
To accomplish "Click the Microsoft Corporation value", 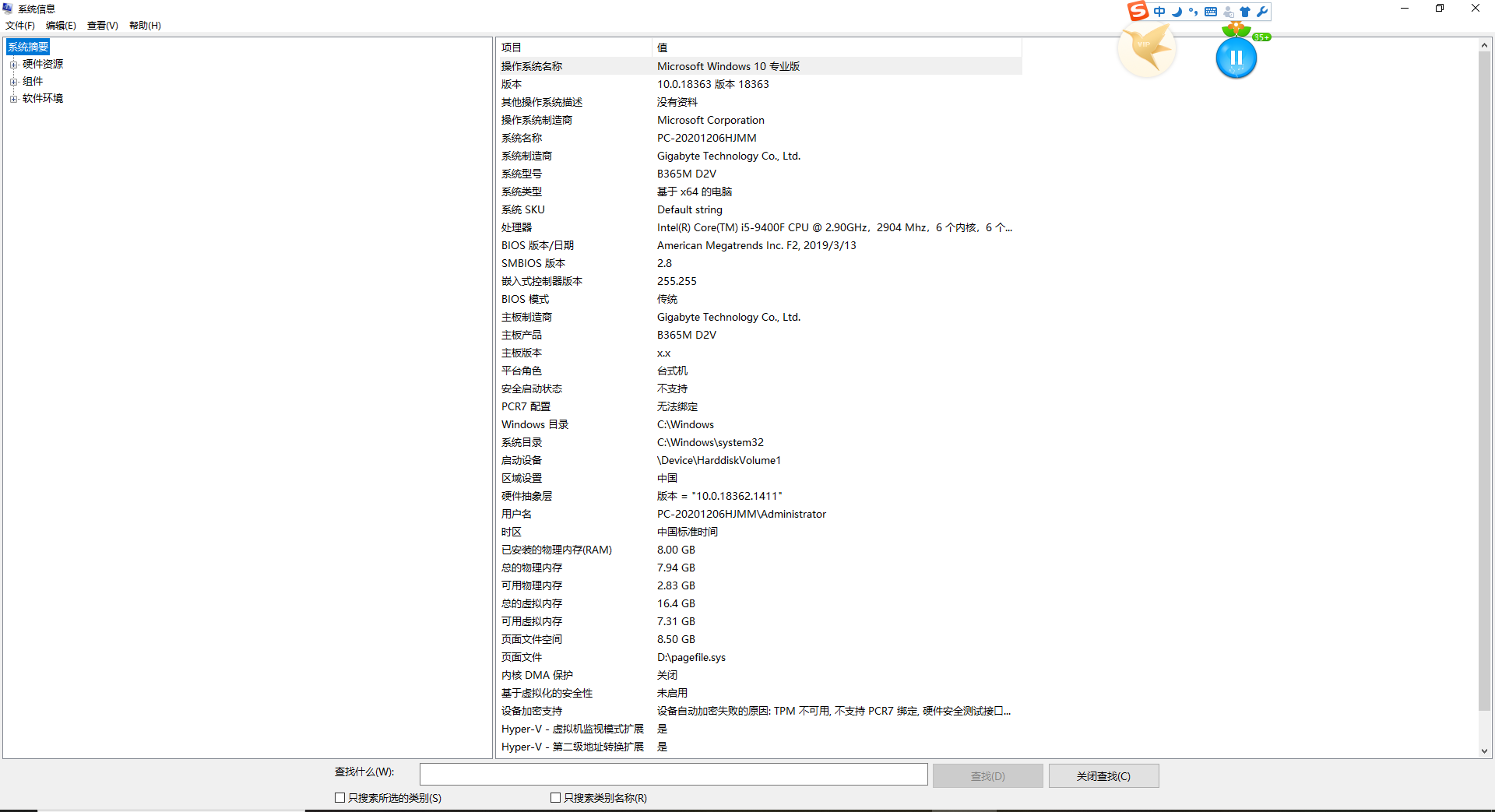I will (710, 120).
